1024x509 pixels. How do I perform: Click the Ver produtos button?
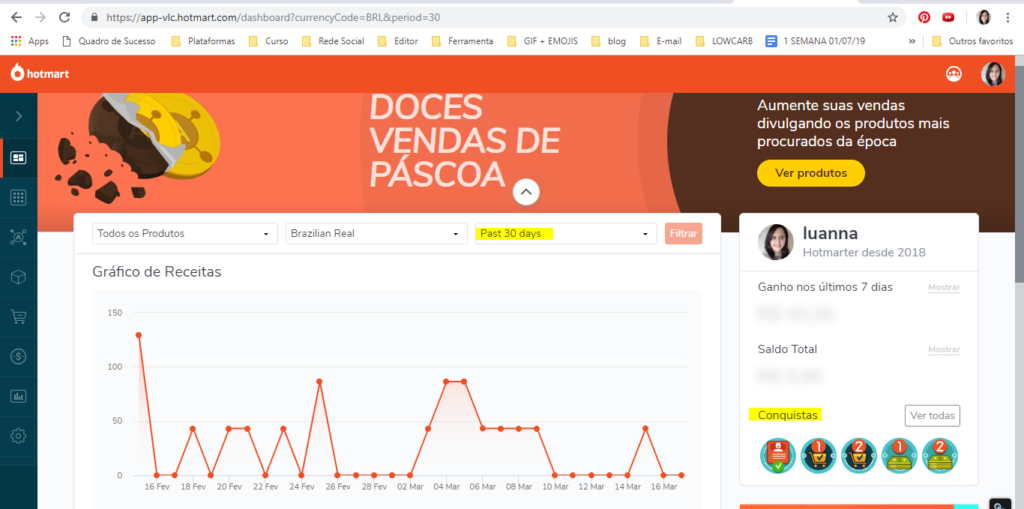[810, 173]
